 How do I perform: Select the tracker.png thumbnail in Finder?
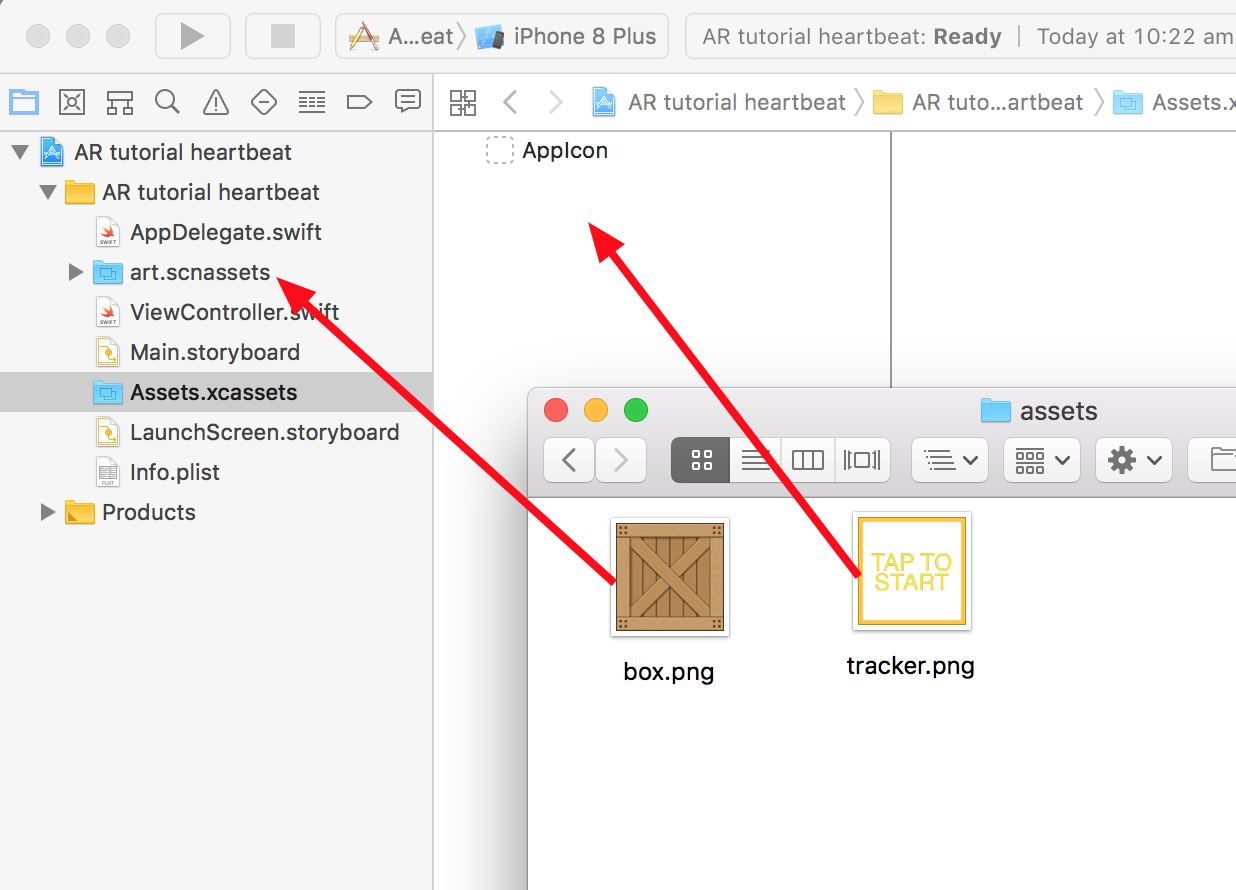coord(911,571)
